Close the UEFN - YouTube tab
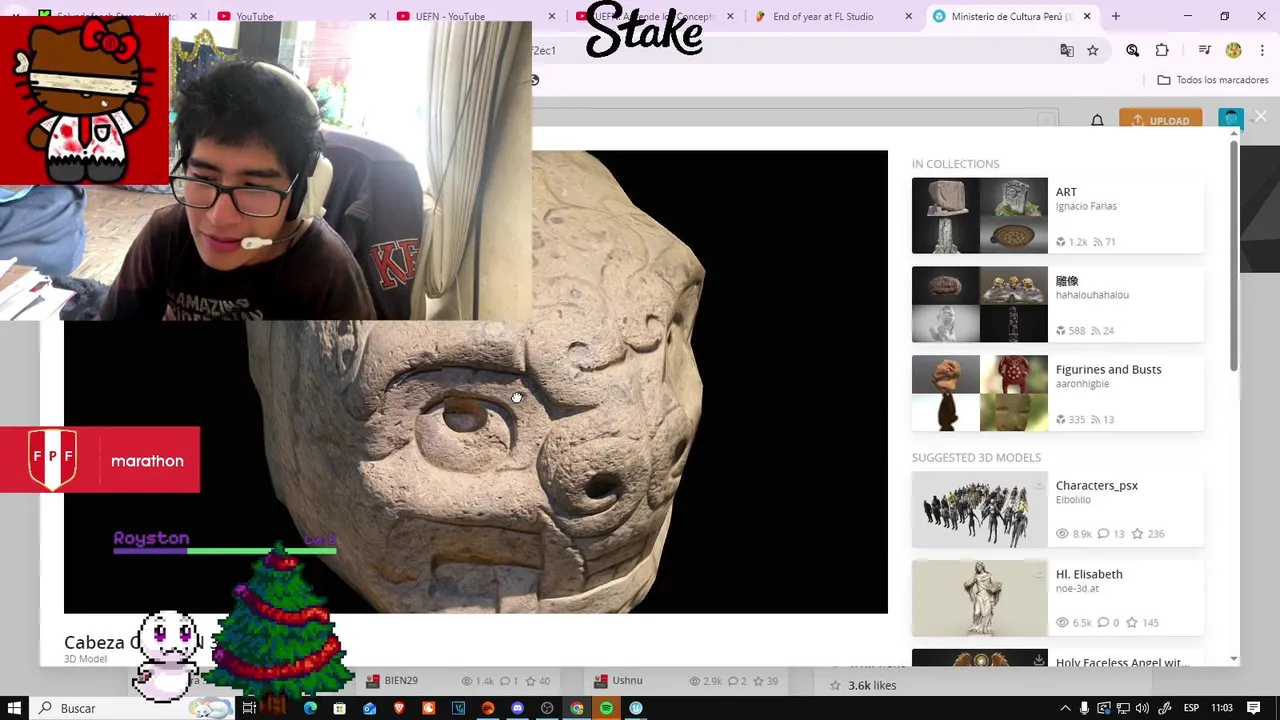The image size is (1280, 720). coord(552,16)
